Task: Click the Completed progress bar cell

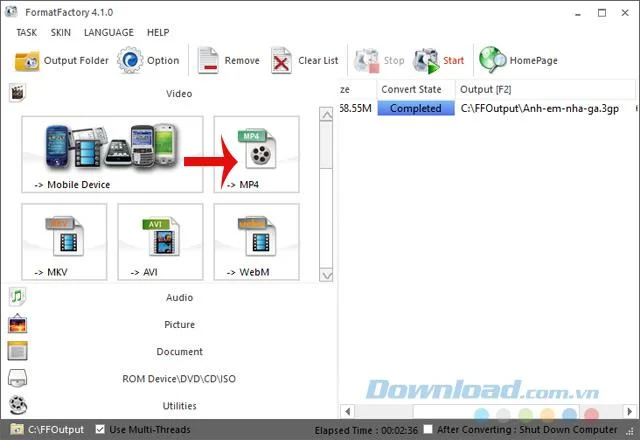Action: pos(416,108)
